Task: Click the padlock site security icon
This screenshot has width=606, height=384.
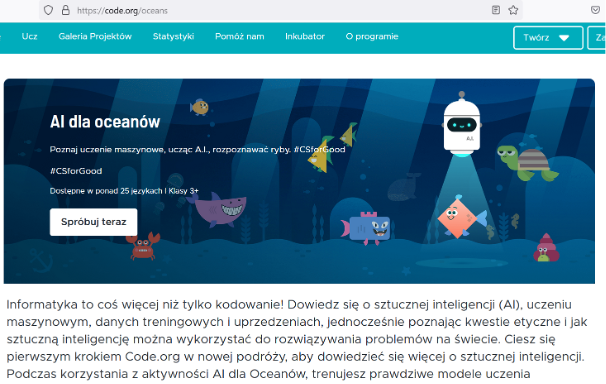Action: pos(66,10)
